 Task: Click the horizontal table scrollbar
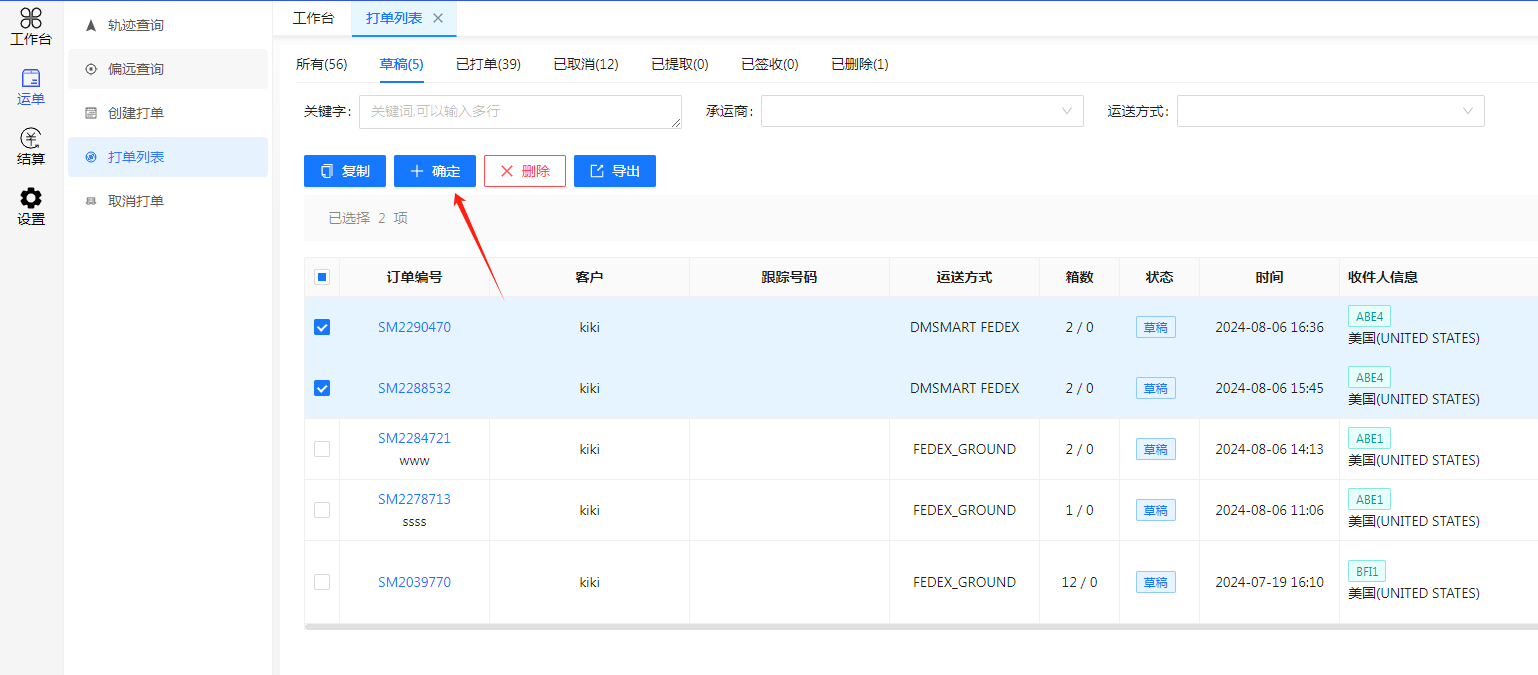(920, 627)
